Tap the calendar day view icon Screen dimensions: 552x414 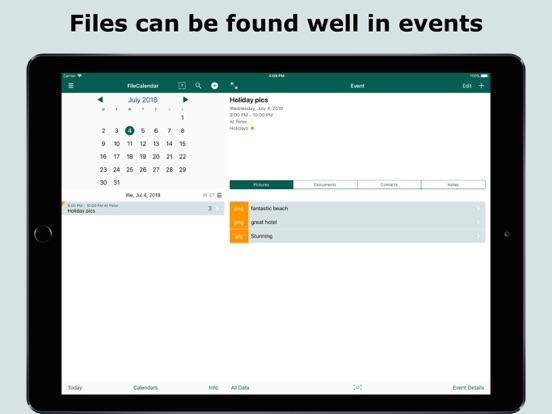(x=182, y=86)
